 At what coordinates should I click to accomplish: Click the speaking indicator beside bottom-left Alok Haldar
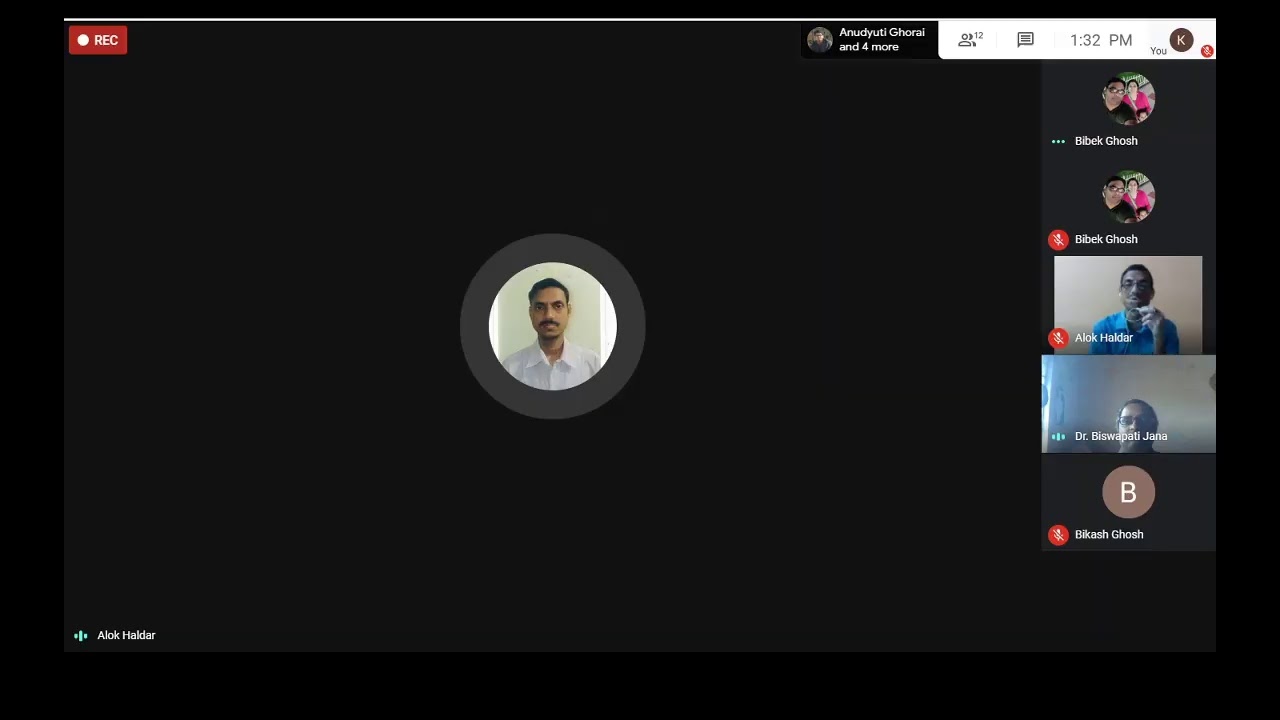pos(81,635)
